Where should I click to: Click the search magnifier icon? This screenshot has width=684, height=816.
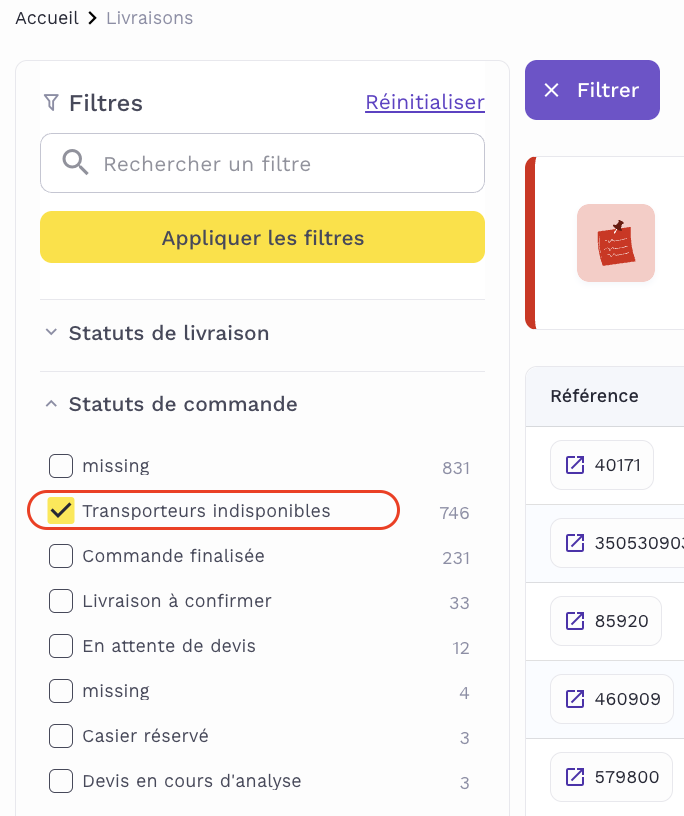pos(75,163)
